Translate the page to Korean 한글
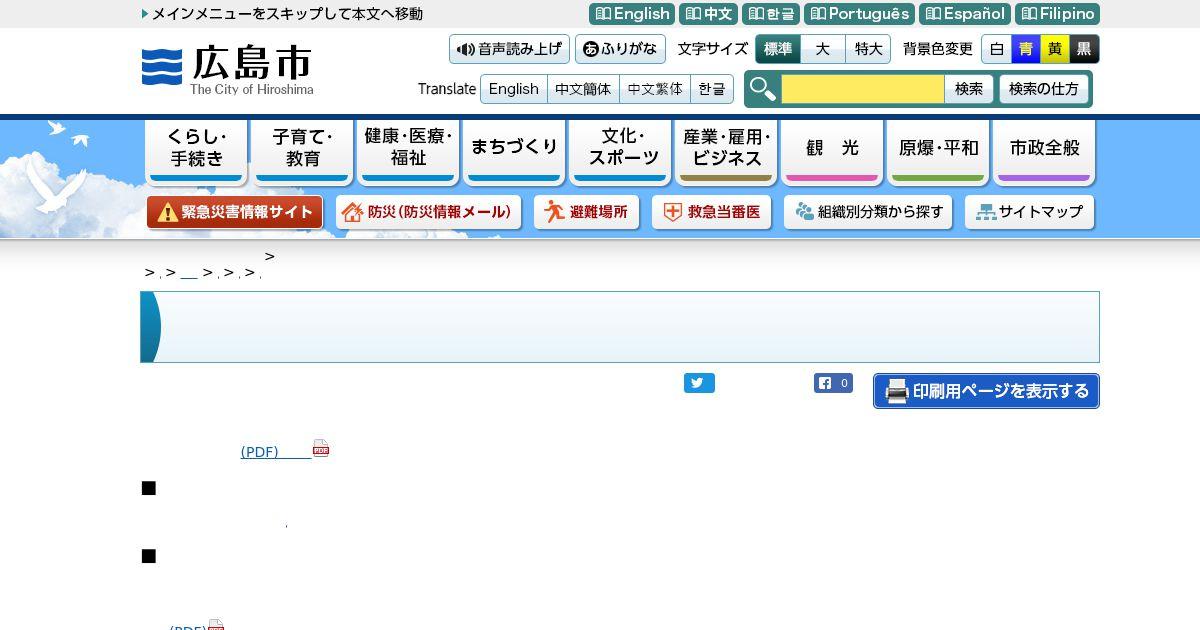 (712, 89)
